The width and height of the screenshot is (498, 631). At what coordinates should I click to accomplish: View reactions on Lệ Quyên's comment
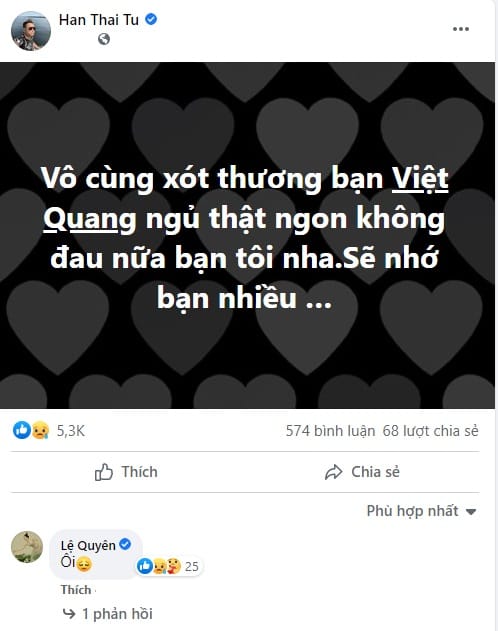pos(168,566)
